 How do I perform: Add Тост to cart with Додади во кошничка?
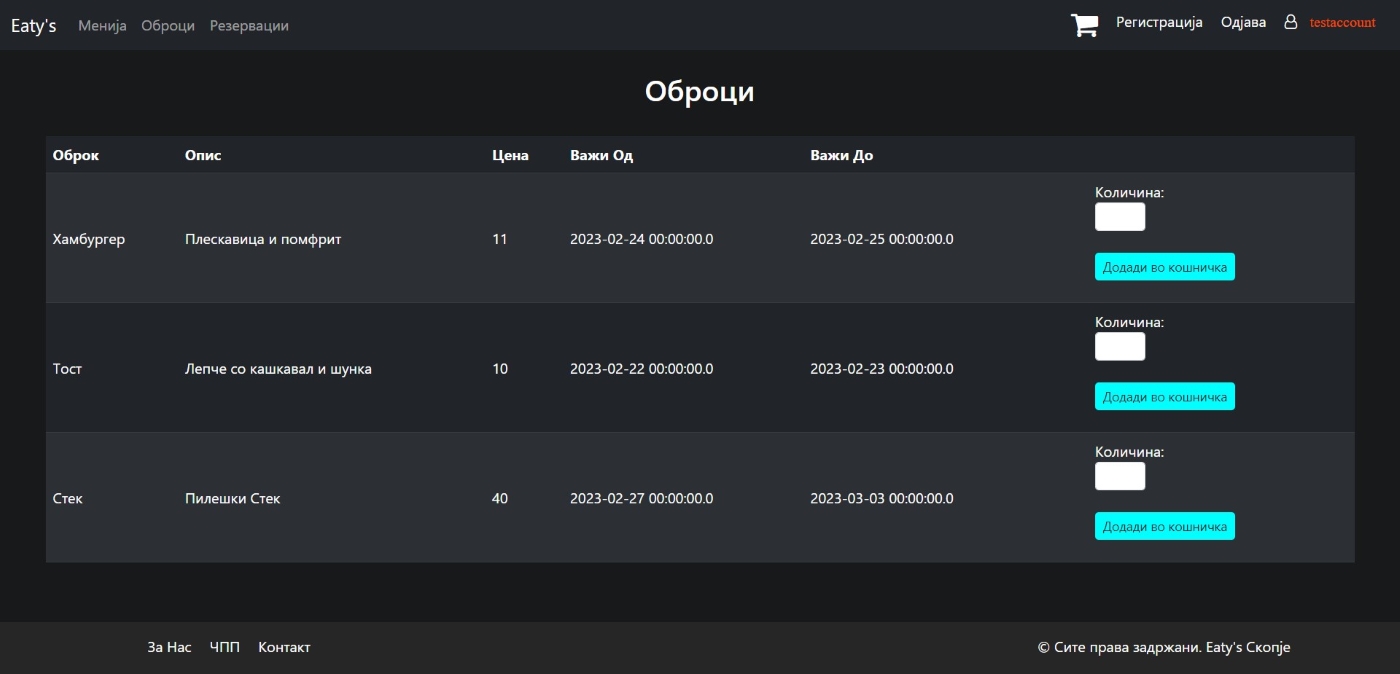[1164, 397]
